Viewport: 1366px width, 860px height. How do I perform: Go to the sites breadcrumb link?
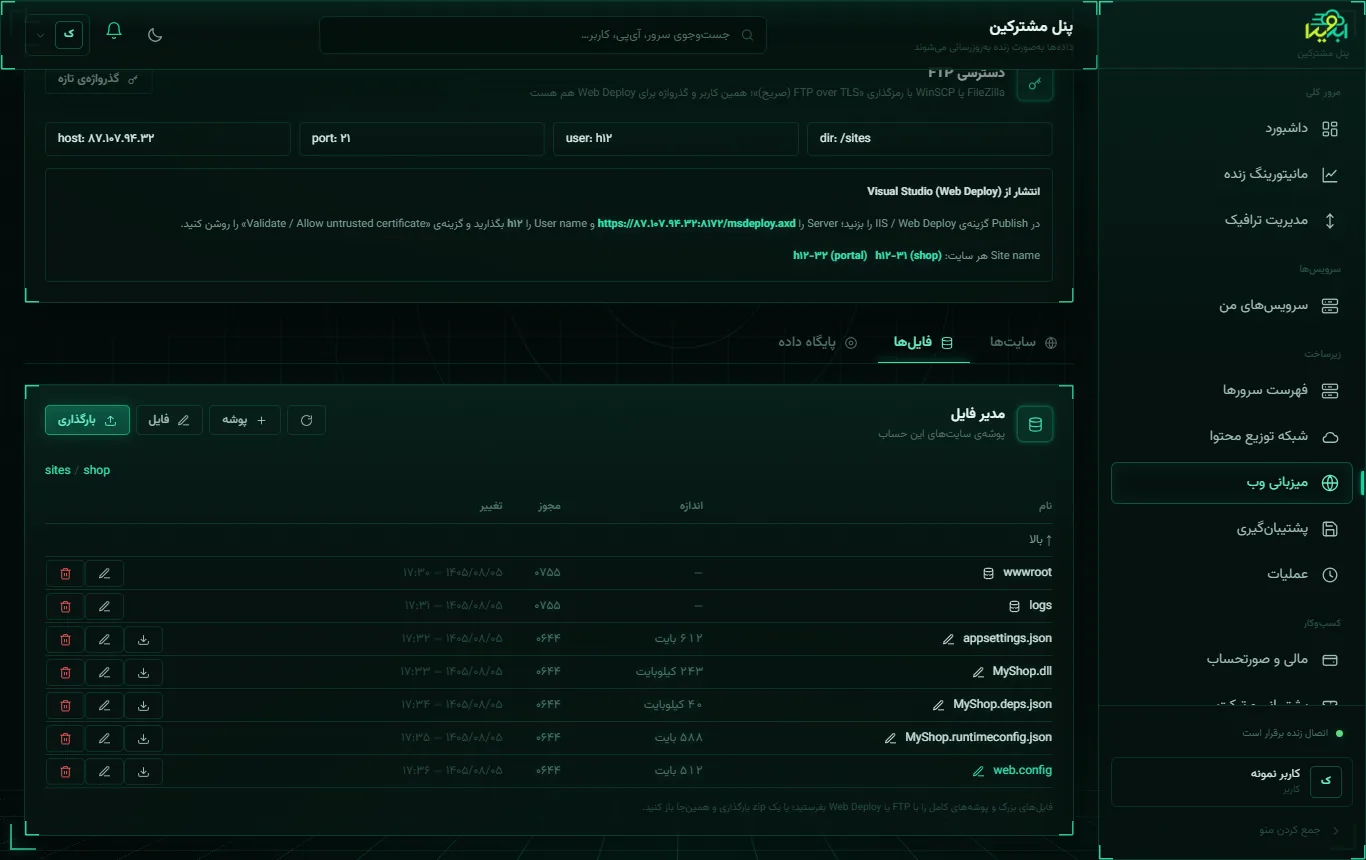[58, 470]
